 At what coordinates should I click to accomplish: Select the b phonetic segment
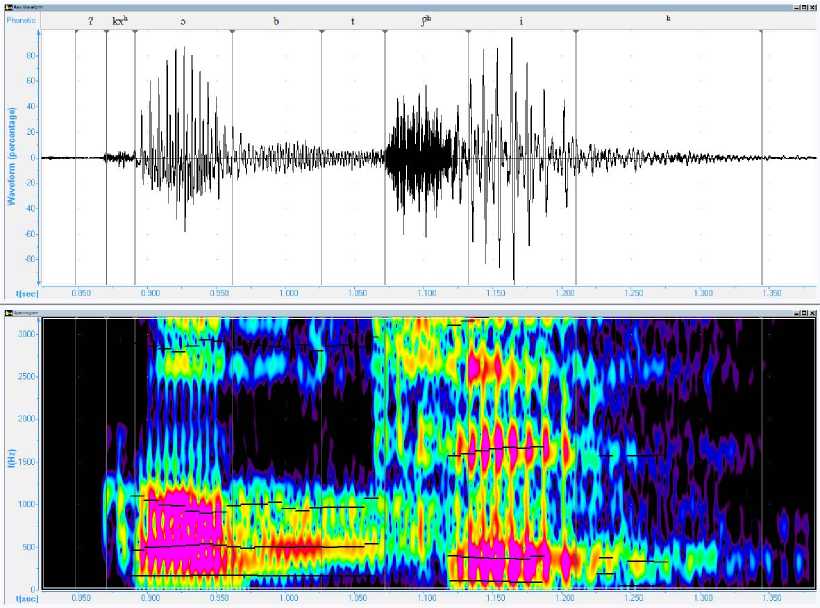(x=277, y=20)
